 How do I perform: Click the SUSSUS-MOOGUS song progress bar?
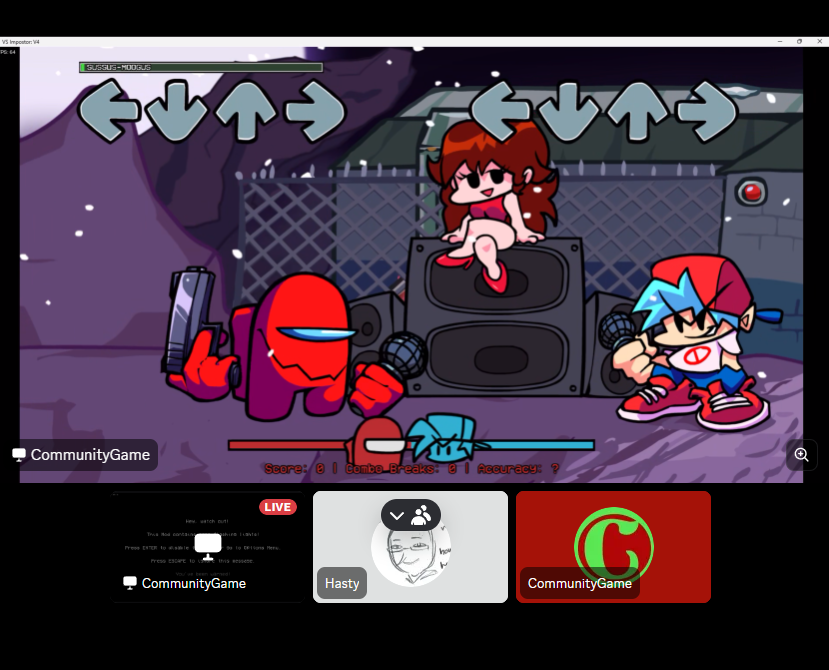pos(201,67)
